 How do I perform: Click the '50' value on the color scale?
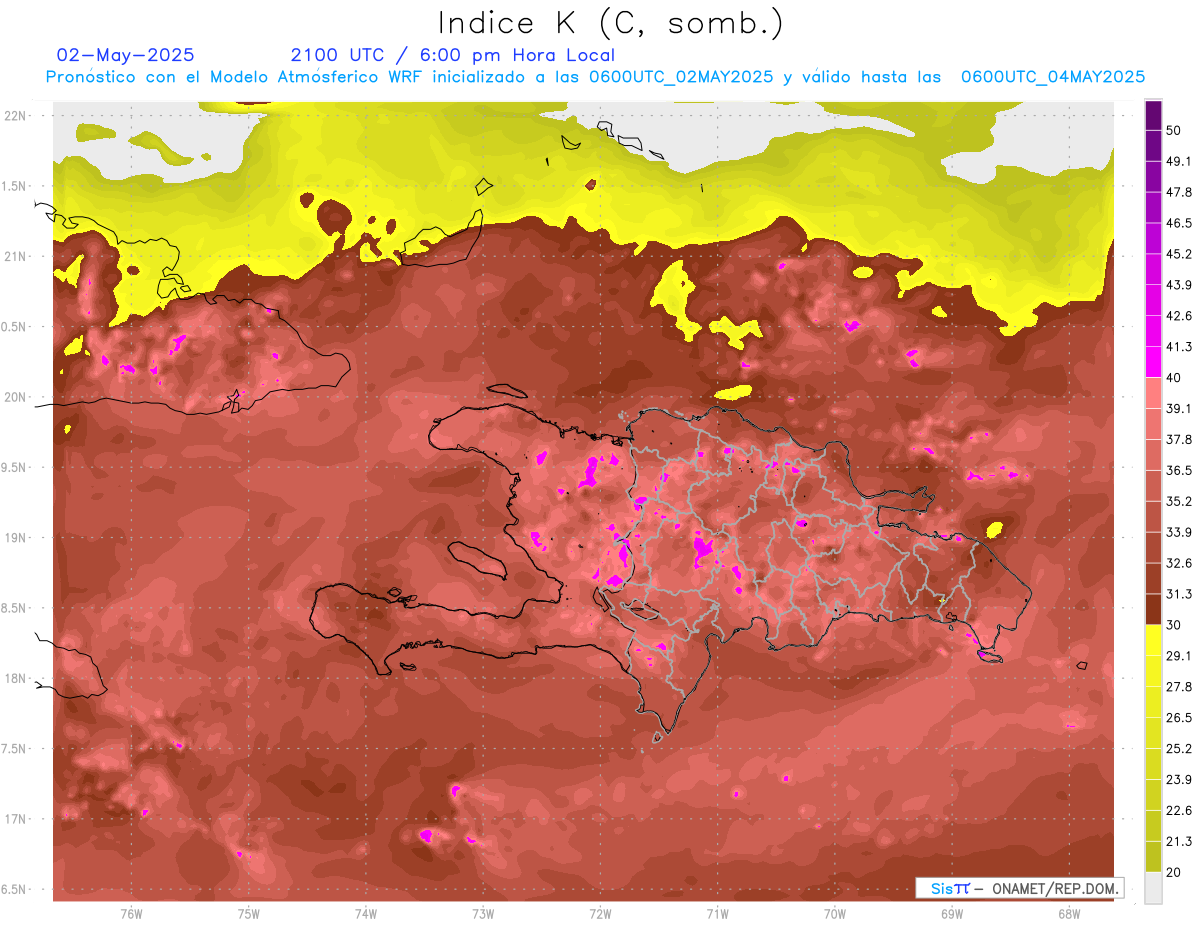click(x=1174, y=130)
